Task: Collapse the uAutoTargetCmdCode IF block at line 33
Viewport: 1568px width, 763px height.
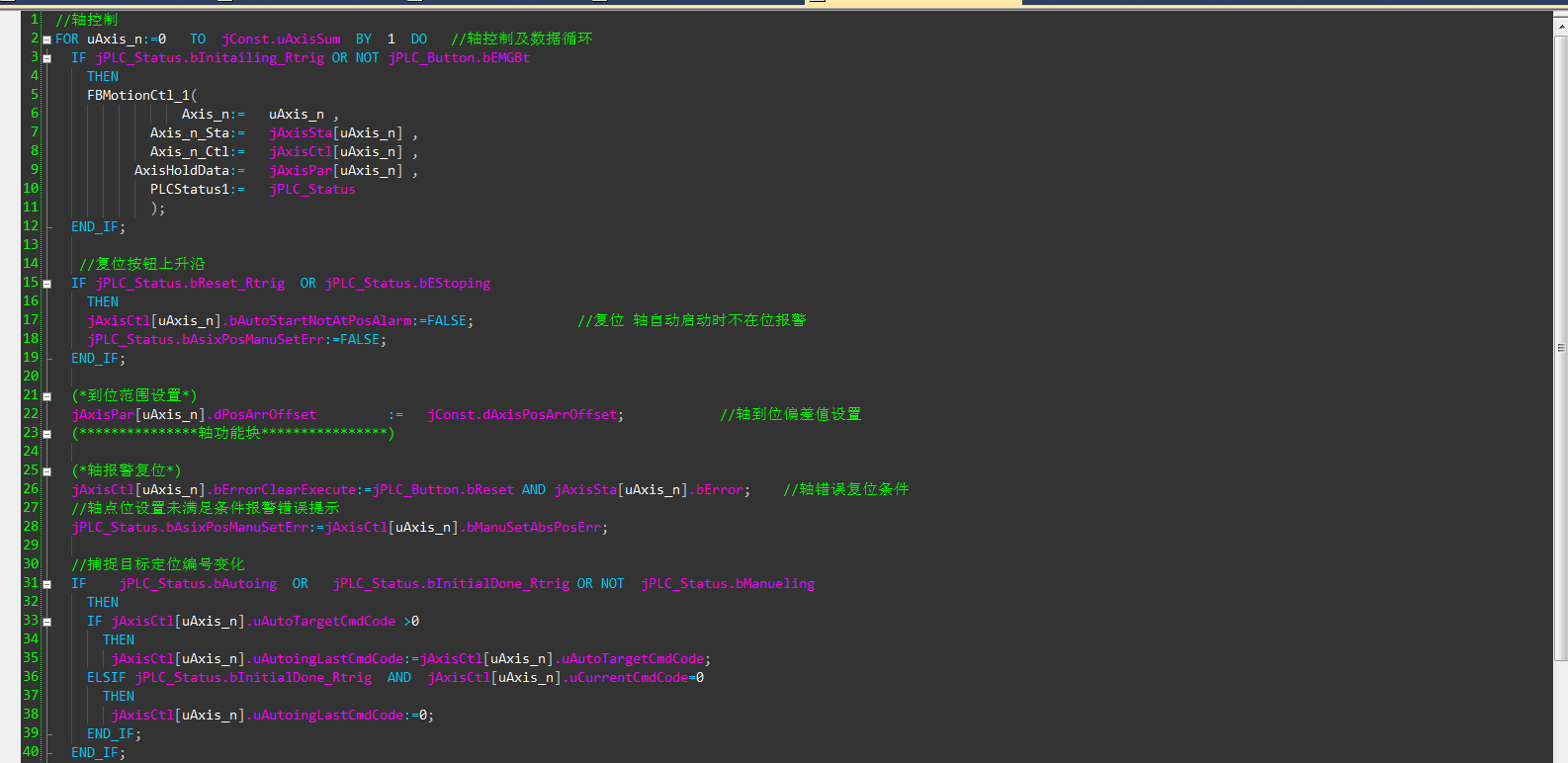Action: 46,622
